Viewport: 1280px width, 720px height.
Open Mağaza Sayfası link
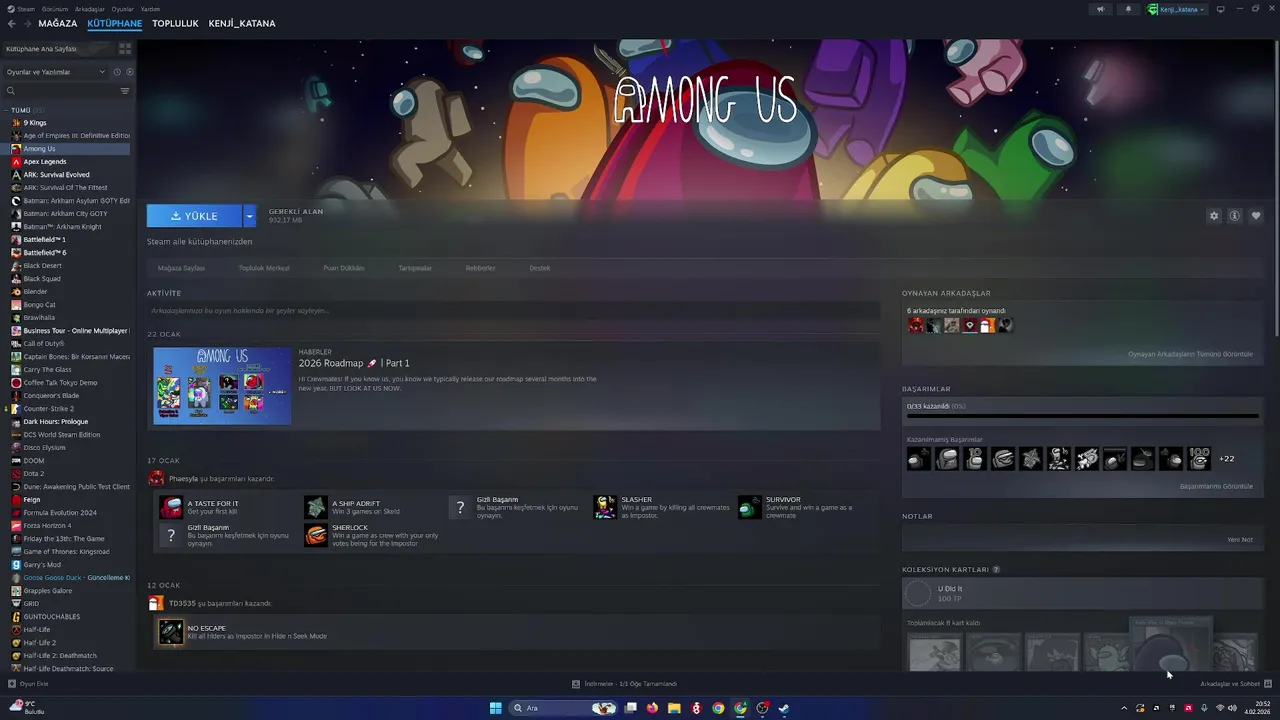pos(181,268)
